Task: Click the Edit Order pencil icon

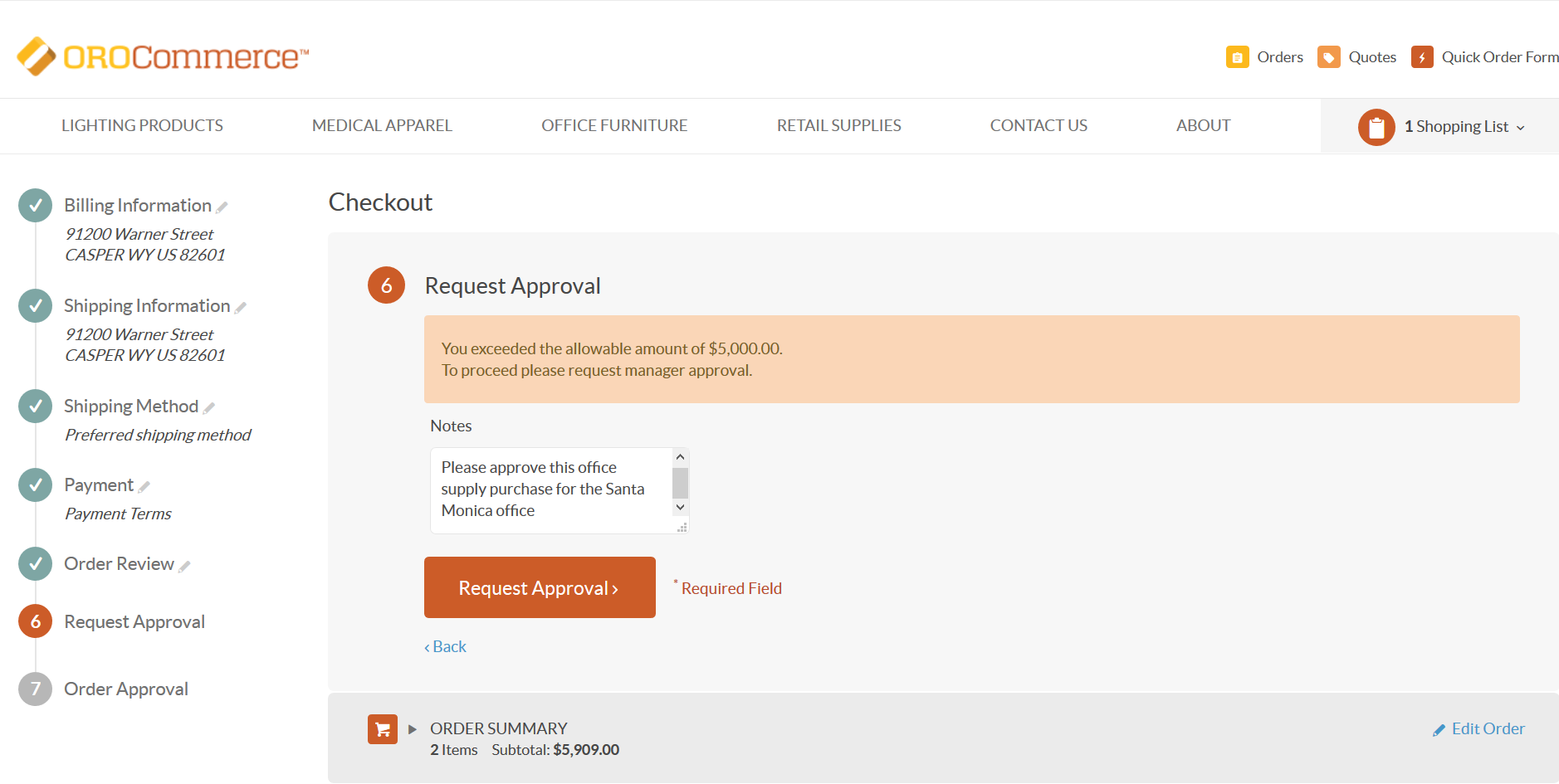Action: click(x=1439, y=730)
